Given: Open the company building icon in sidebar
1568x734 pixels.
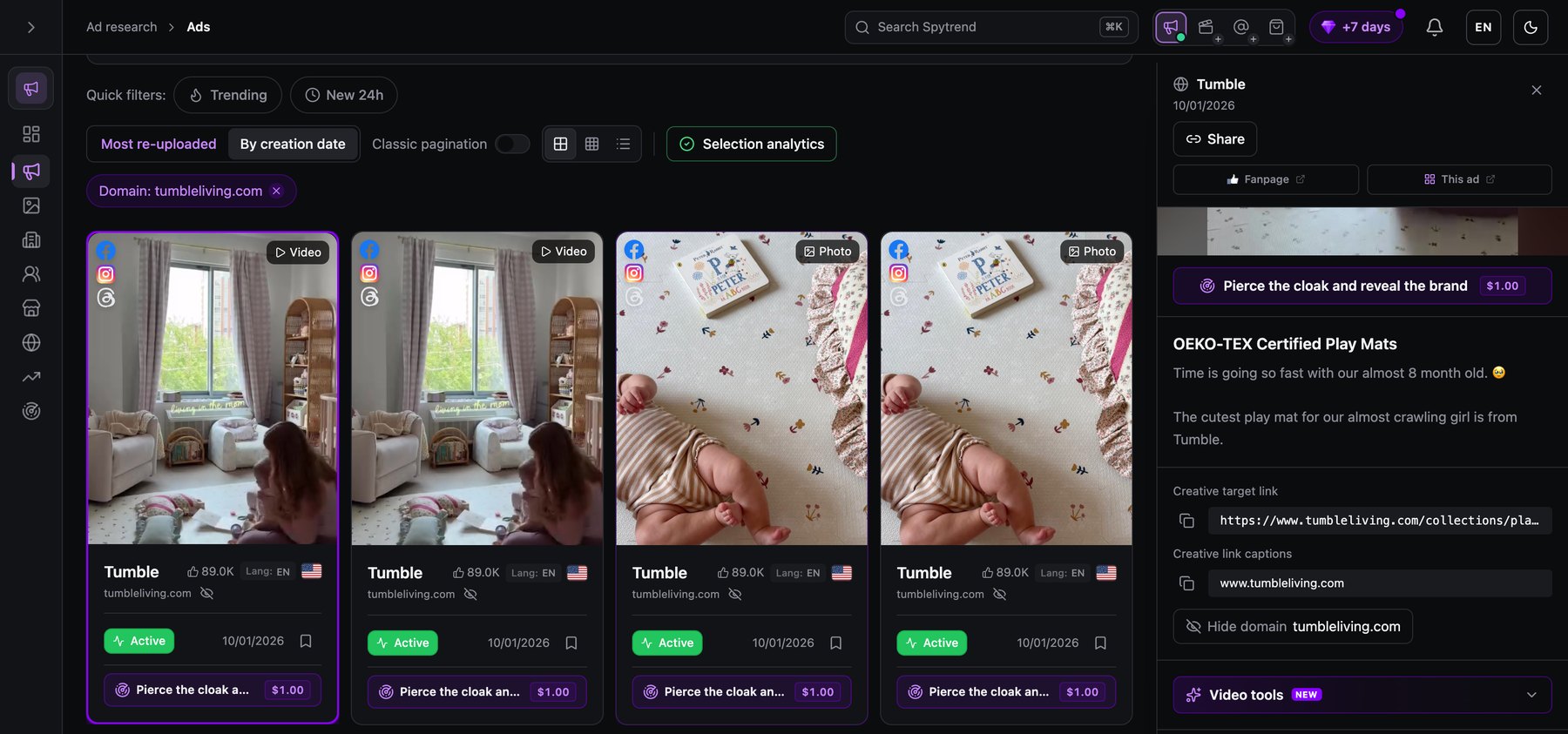Looking at the screenshot, I should pyautogui.click(x=31, y=239).
